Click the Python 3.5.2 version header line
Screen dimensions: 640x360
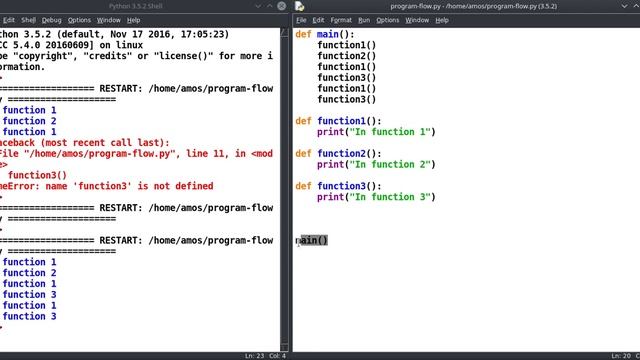tap(115, 34)
